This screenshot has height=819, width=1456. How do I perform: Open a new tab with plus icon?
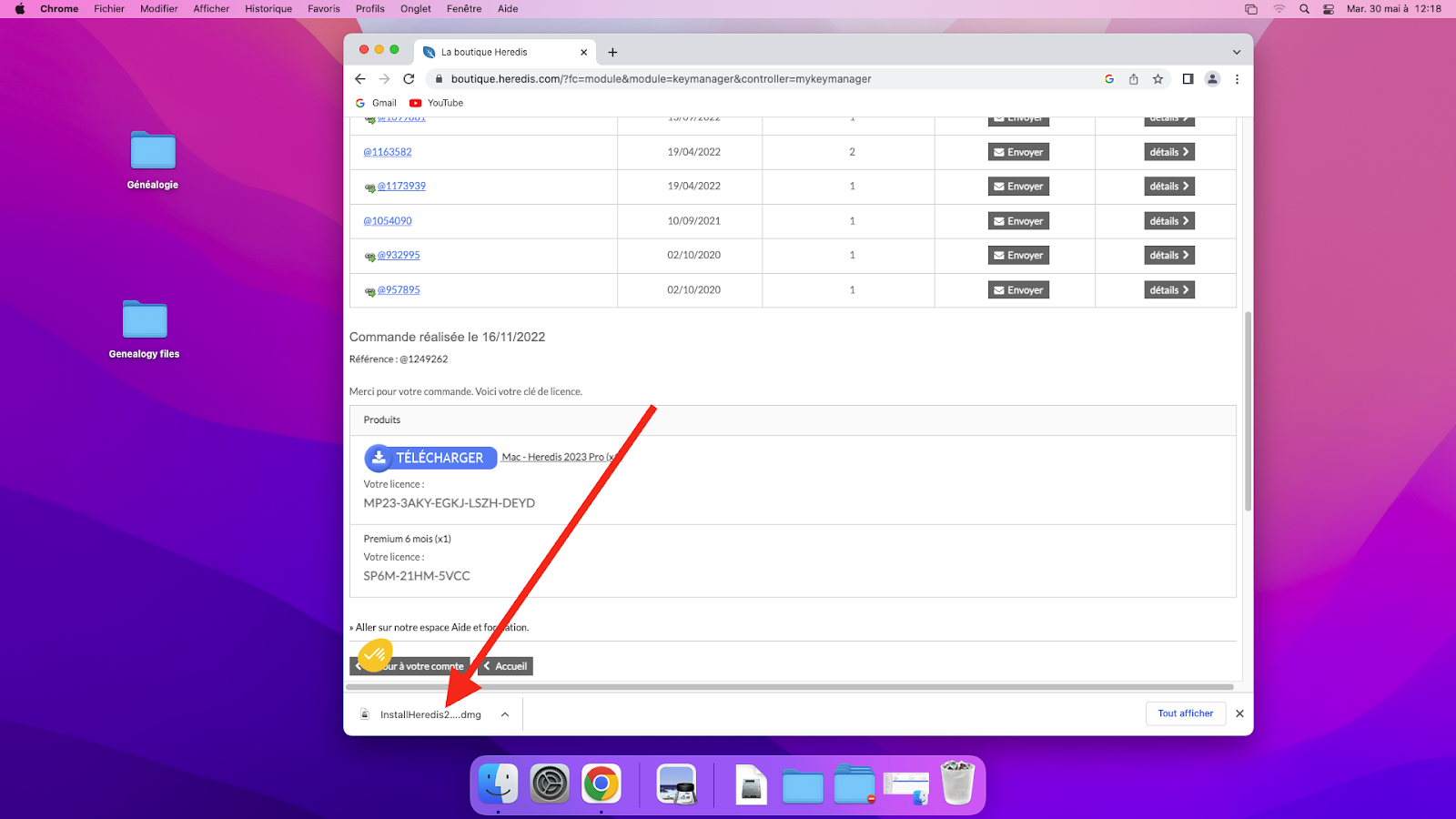pos(612,53)
